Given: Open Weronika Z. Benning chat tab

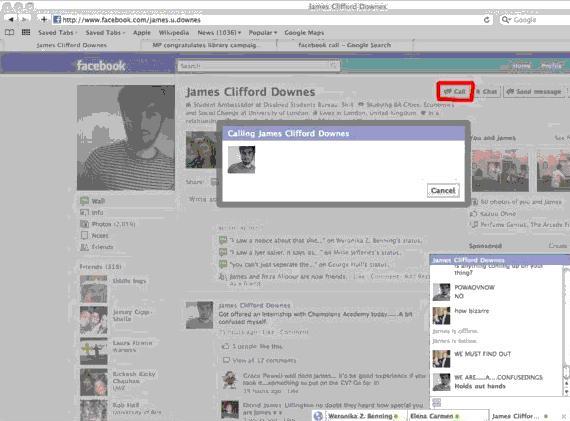Looking at the screenshot, I should tap(358, 416).
